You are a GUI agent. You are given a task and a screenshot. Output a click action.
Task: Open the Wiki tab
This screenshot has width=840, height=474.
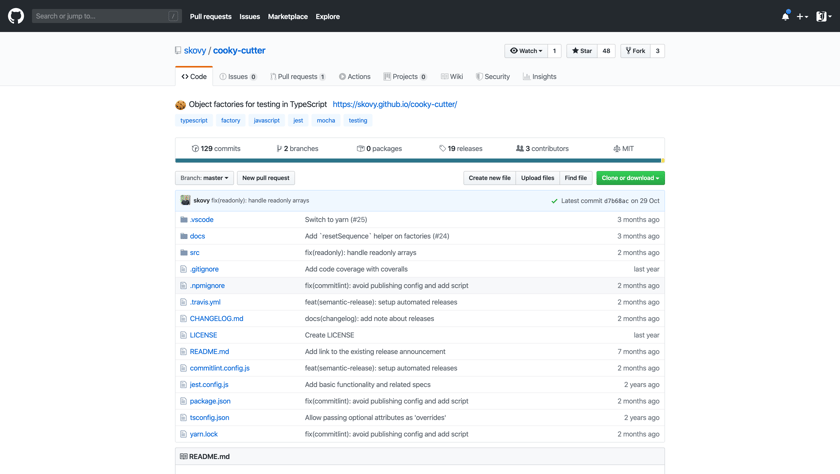pyautogui.click(x=452, y=77)
